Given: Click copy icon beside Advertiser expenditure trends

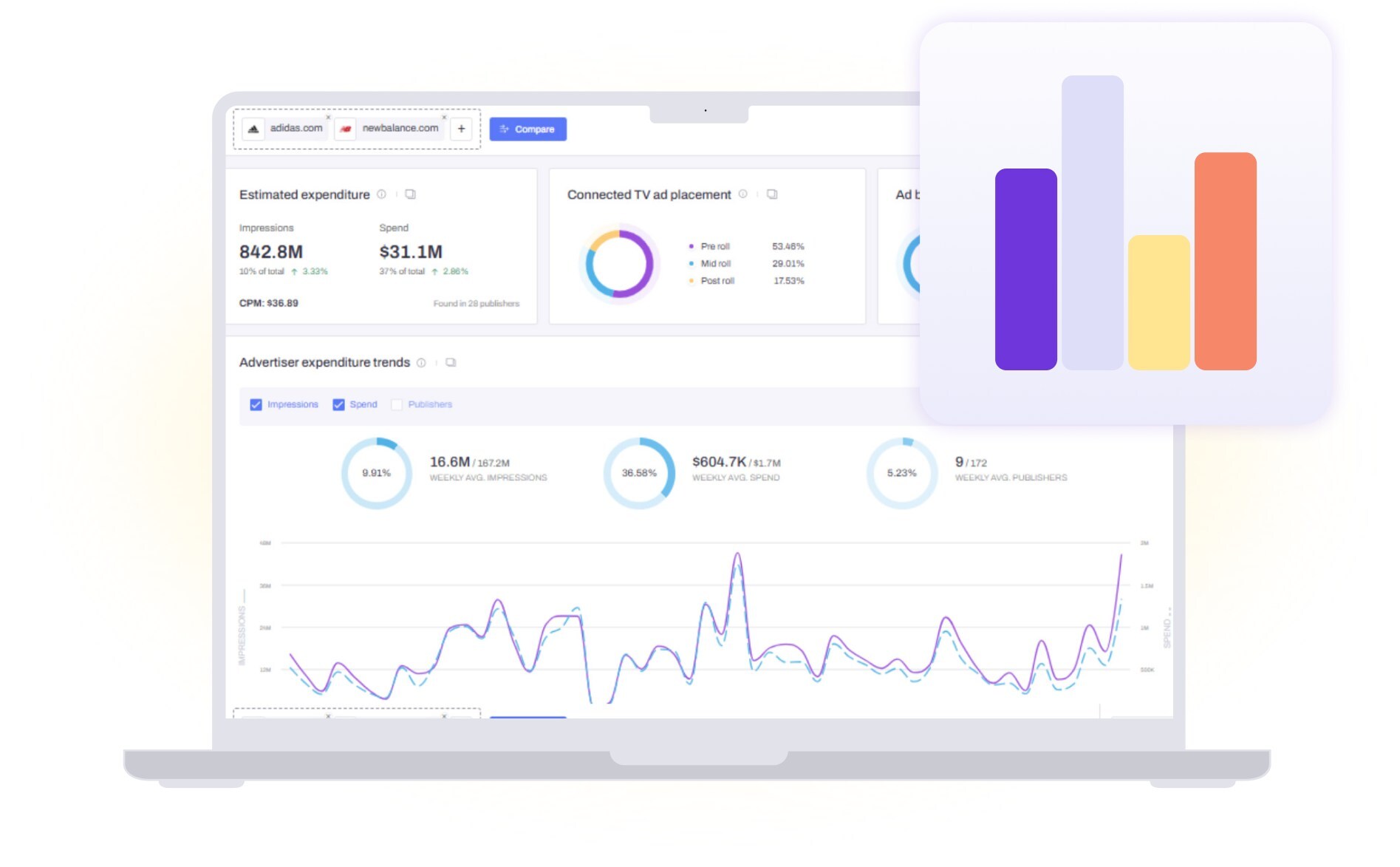Looking at the screenshot, I should coord(451,363).
